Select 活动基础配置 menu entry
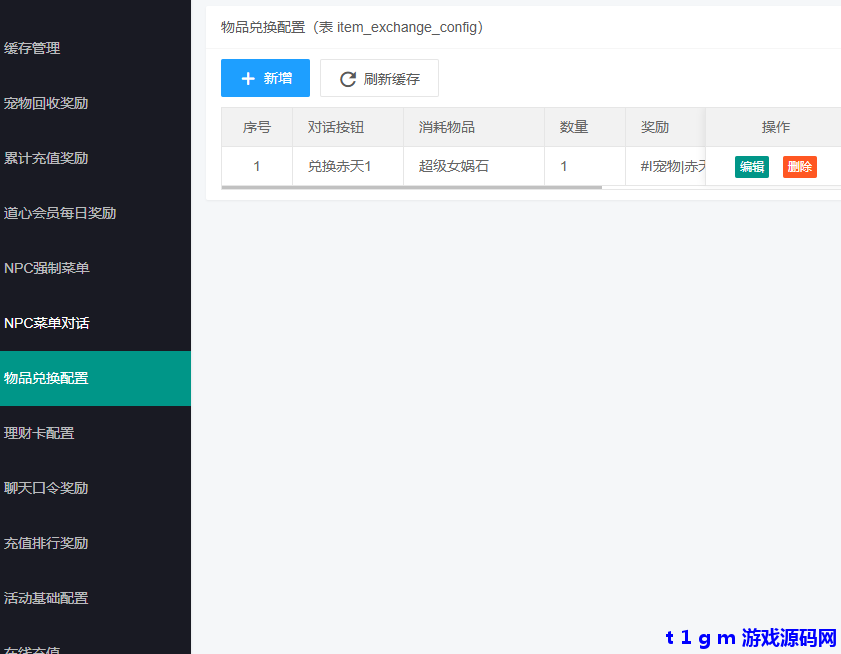This screenshot has width=841, height=654. pyautogui.click(x=46, y=598)
